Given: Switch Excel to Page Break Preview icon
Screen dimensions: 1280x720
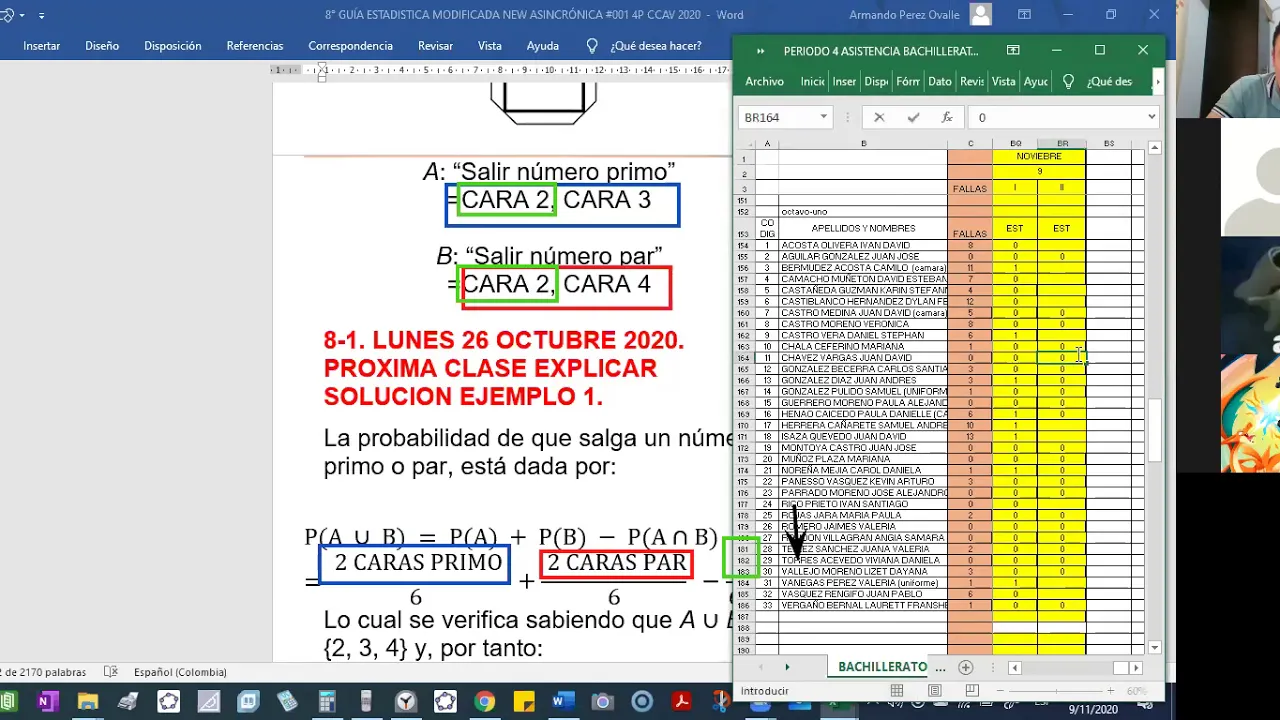Looking at the screenshot, I should 971,691.
